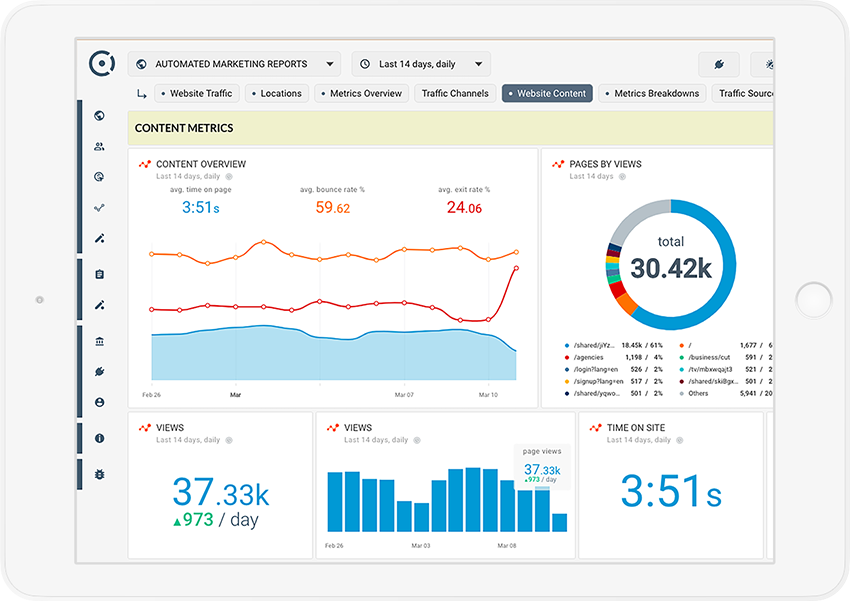Click the trend line sidebar icon
Viewport: 850px width, 601px height.
click(x=99, y=208)
